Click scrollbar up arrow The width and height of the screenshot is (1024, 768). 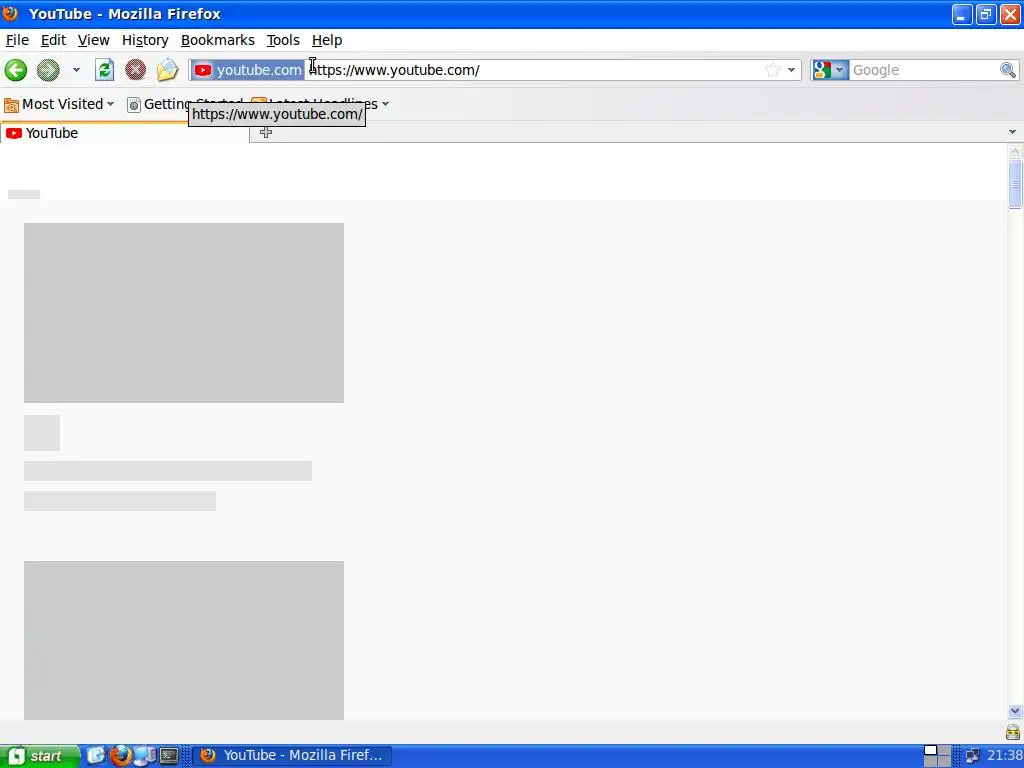(x=1015, y=152)
